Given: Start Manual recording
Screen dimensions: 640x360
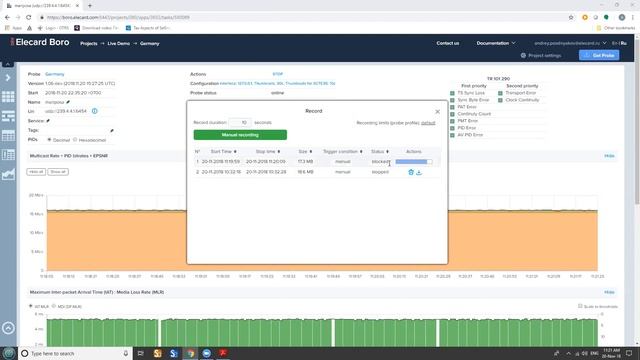Looking at the screenshot, I should [240, 135].
